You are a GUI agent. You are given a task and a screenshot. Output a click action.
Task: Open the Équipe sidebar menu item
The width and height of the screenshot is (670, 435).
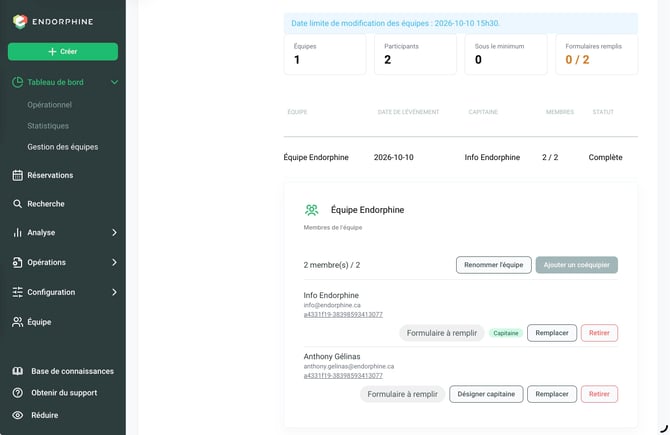39,322
